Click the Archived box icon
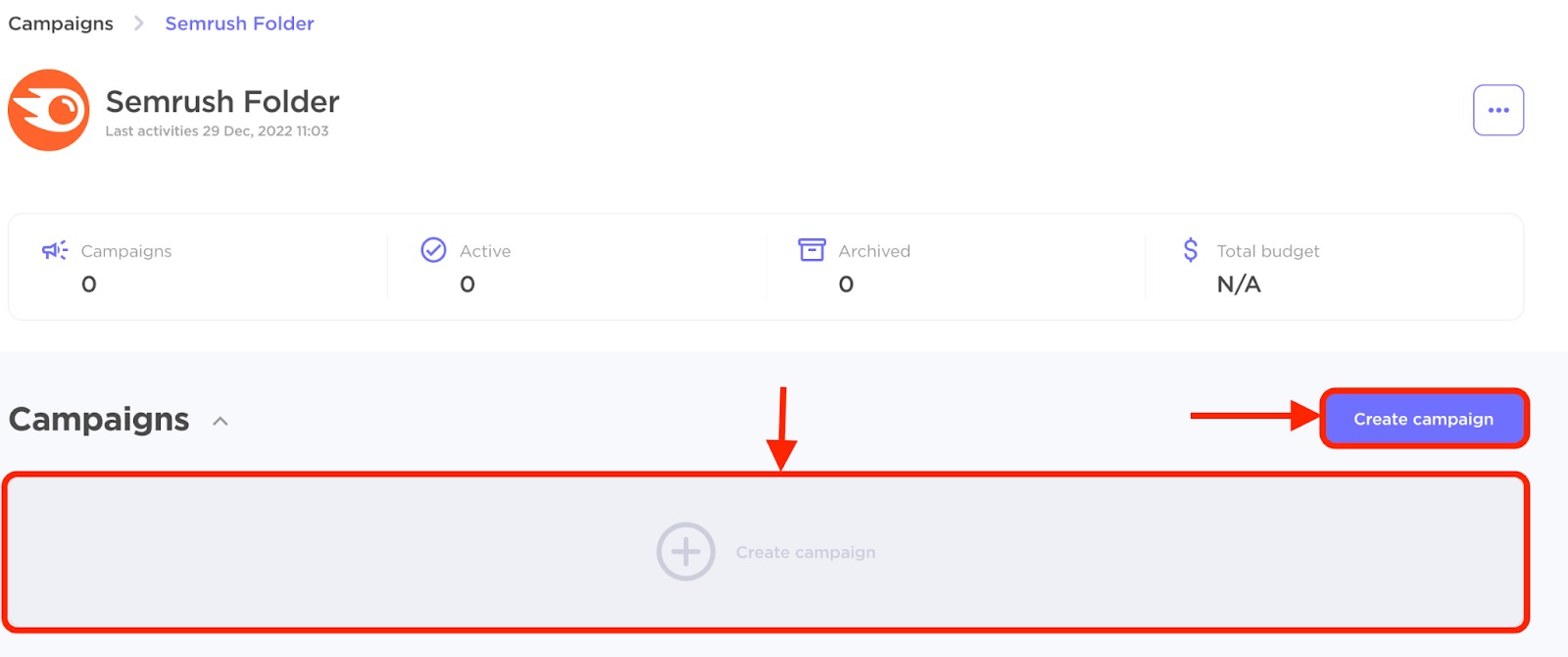Screen dimensions: 1568x657 coord(810,250)
